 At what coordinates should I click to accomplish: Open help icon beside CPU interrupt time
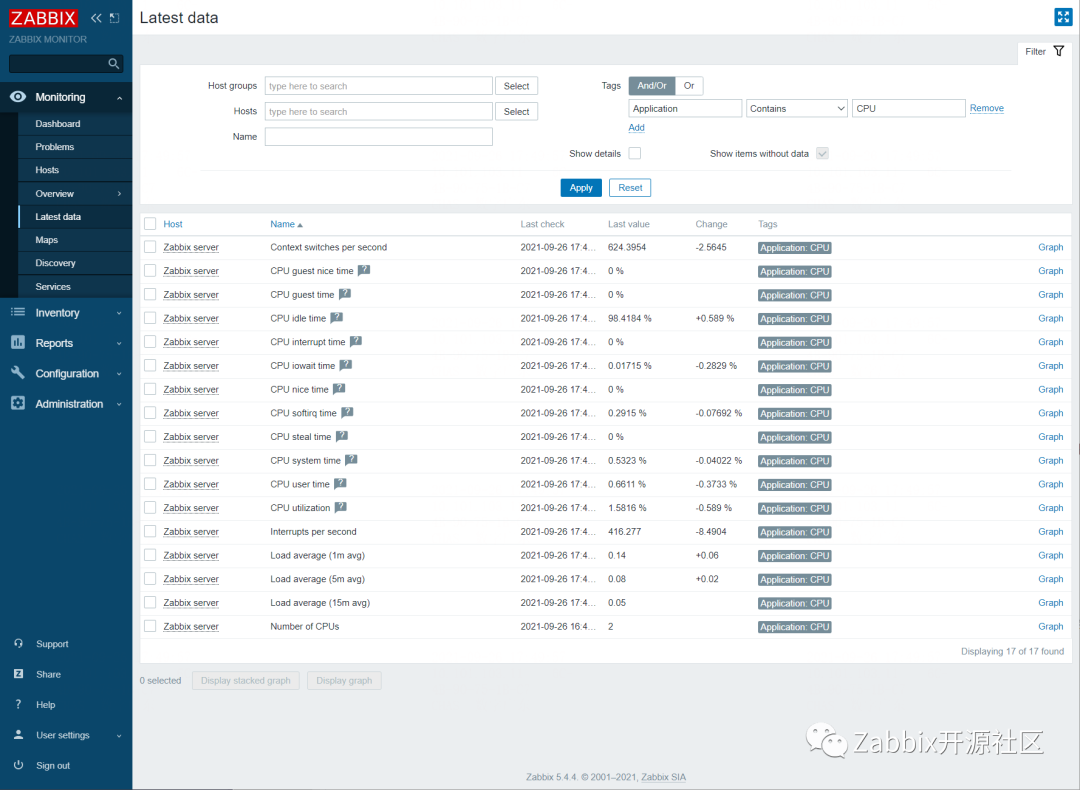[x=356, y=341]
